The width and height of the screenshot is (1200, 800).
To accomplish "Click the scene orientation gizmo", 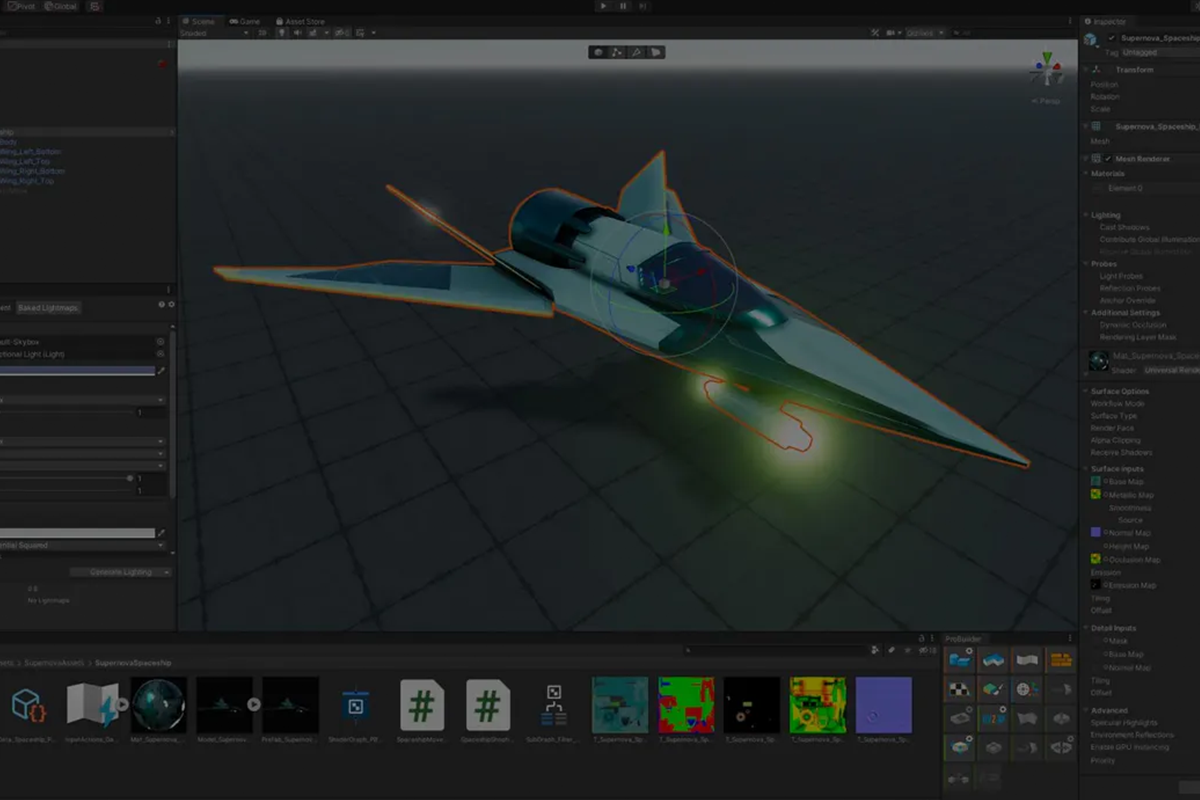I will coord(1047,72).
